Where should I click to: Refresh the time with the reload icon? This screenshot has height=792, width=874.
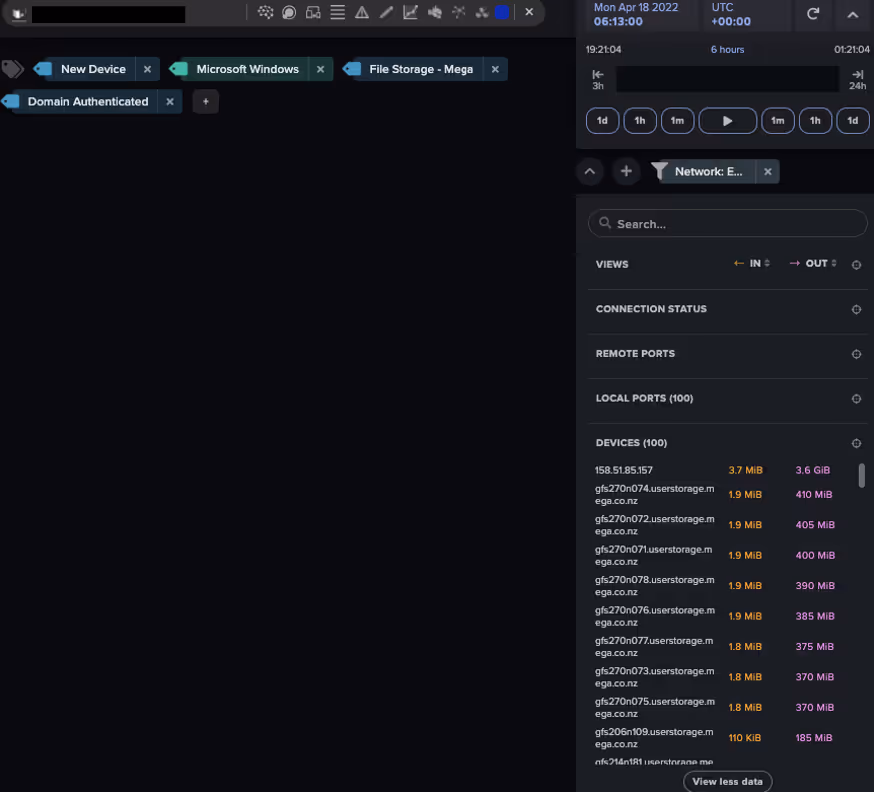[x=813, y=14]
